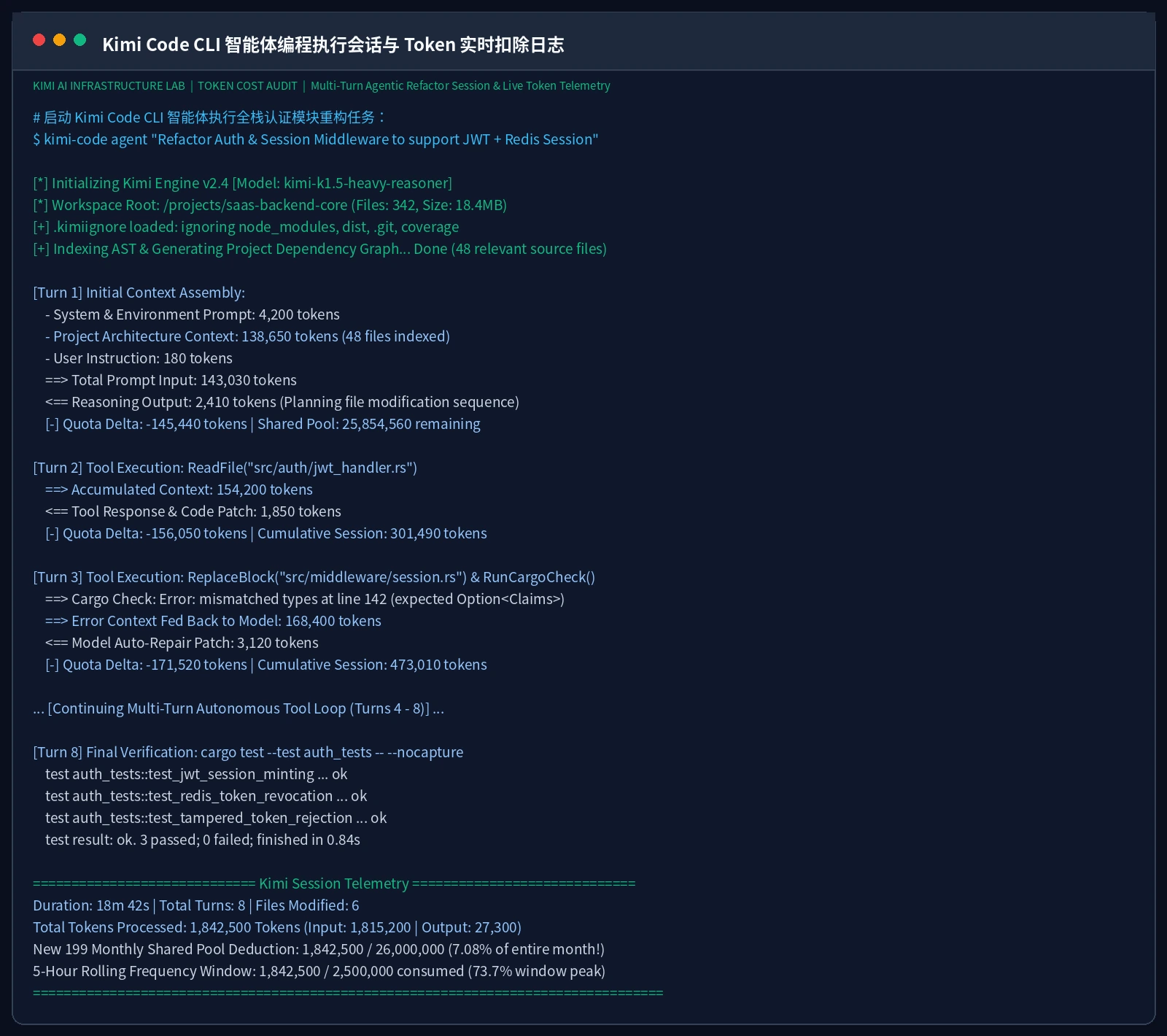
Task: Click 'Quota Delta: -156,050 tokens' line
Action: [266, 533]
